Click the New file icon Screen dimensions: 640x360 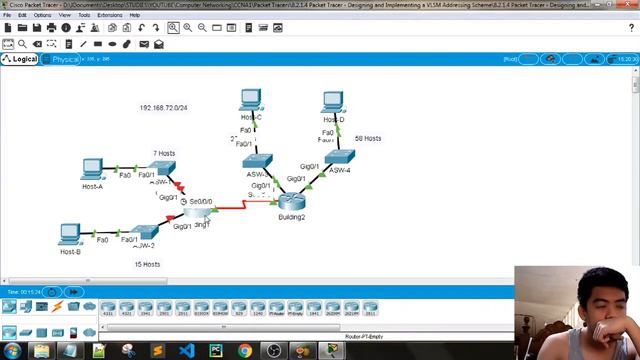tap(8, 28)
